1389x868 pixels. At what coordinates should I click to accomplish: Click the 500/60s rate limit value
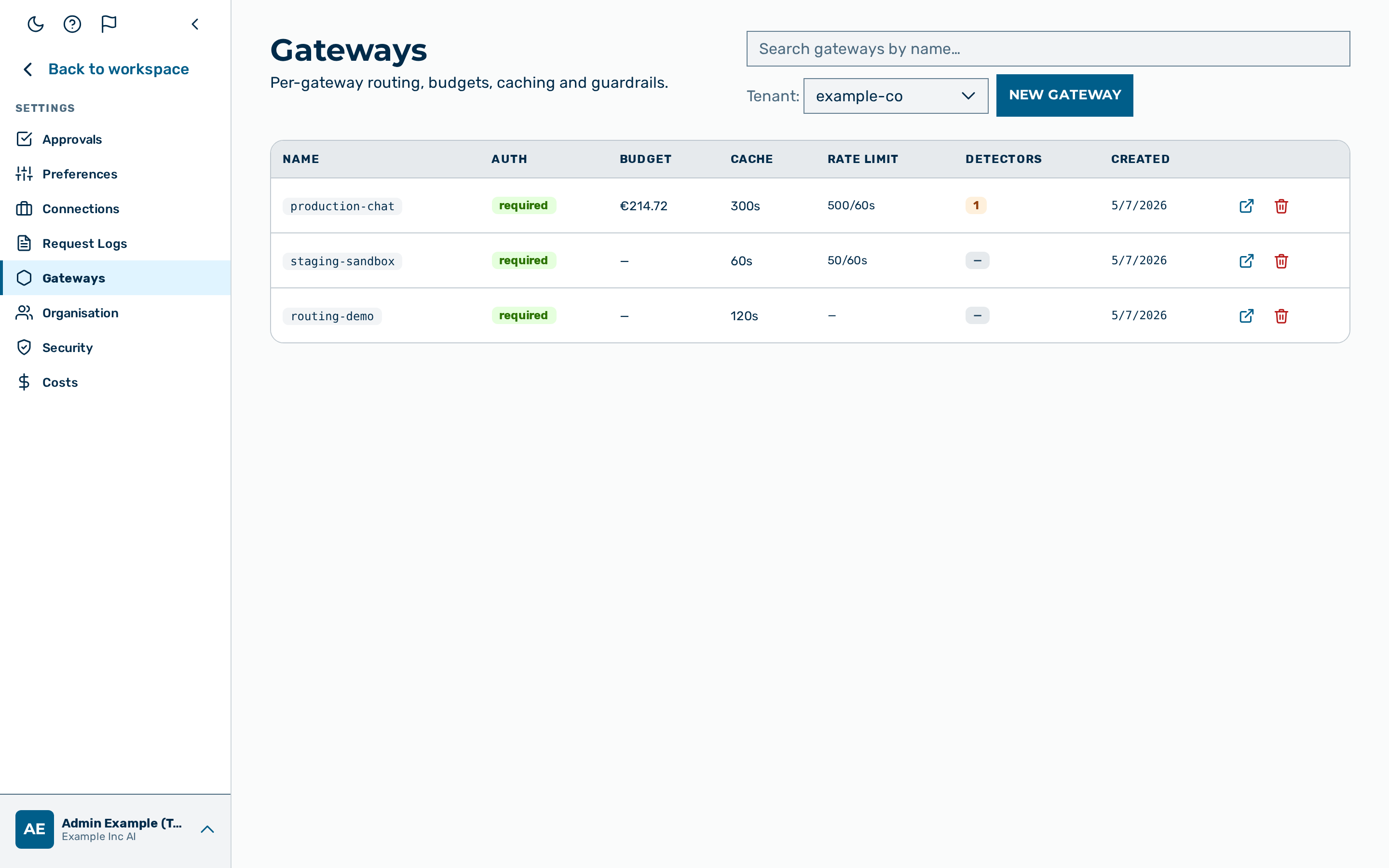coord(851,205)
